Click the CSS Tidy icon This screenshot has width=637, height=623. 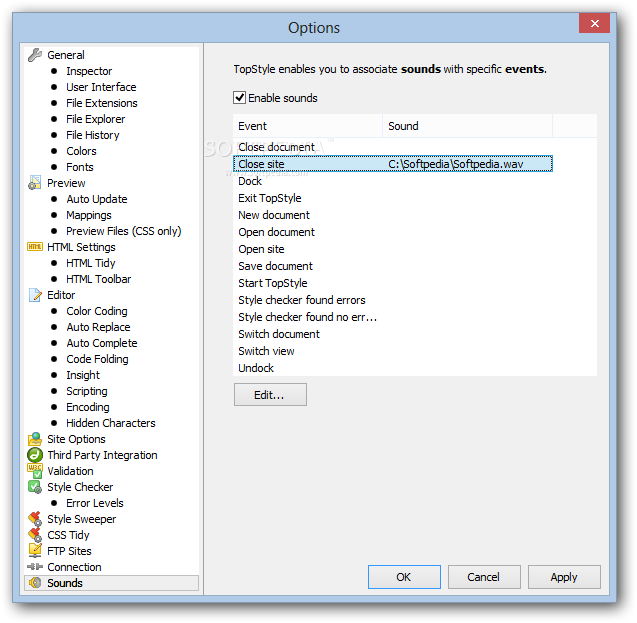(x=35, y=535)
